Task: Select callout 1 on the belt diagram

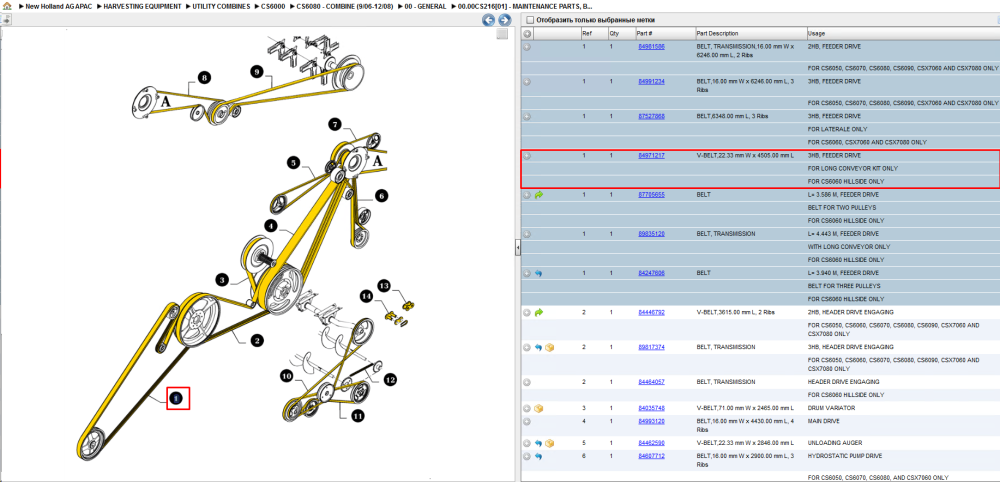Action: click(x=178, y=398)
